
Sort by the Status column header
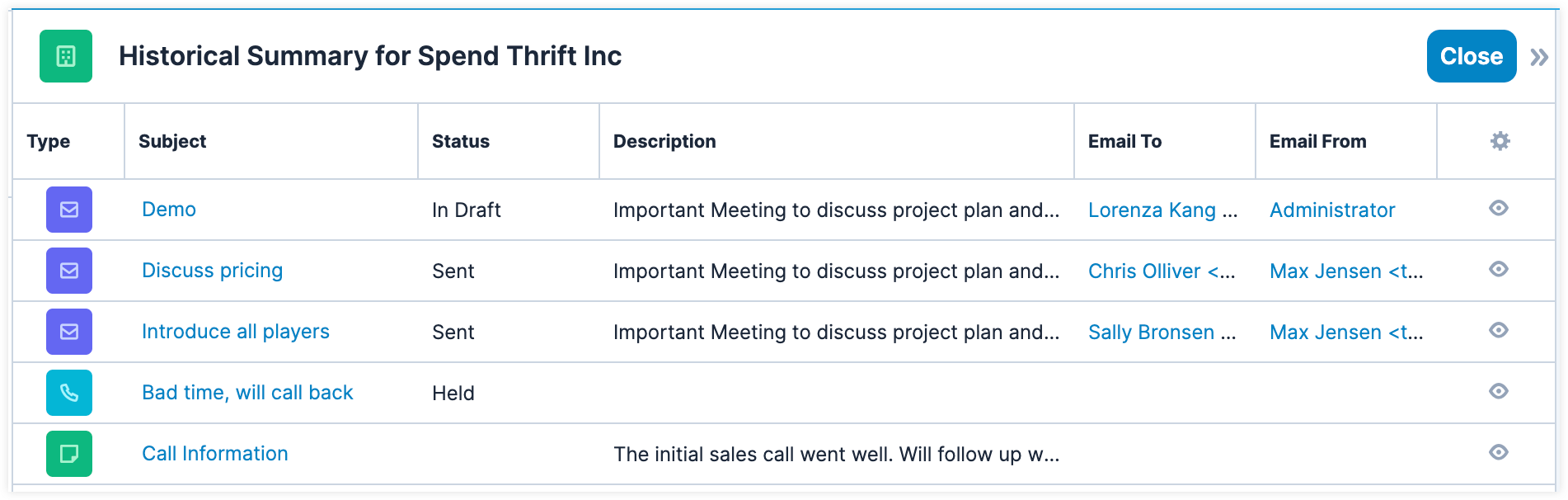(x=460, y=141)
